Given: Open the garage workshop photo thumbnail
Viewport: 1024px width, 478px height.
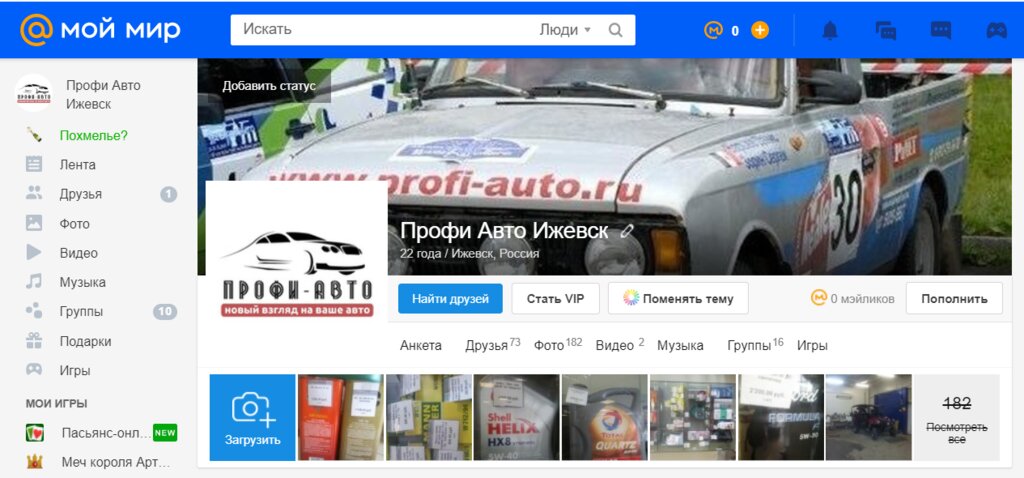Looking at the screenshot, I should (869, 417).
